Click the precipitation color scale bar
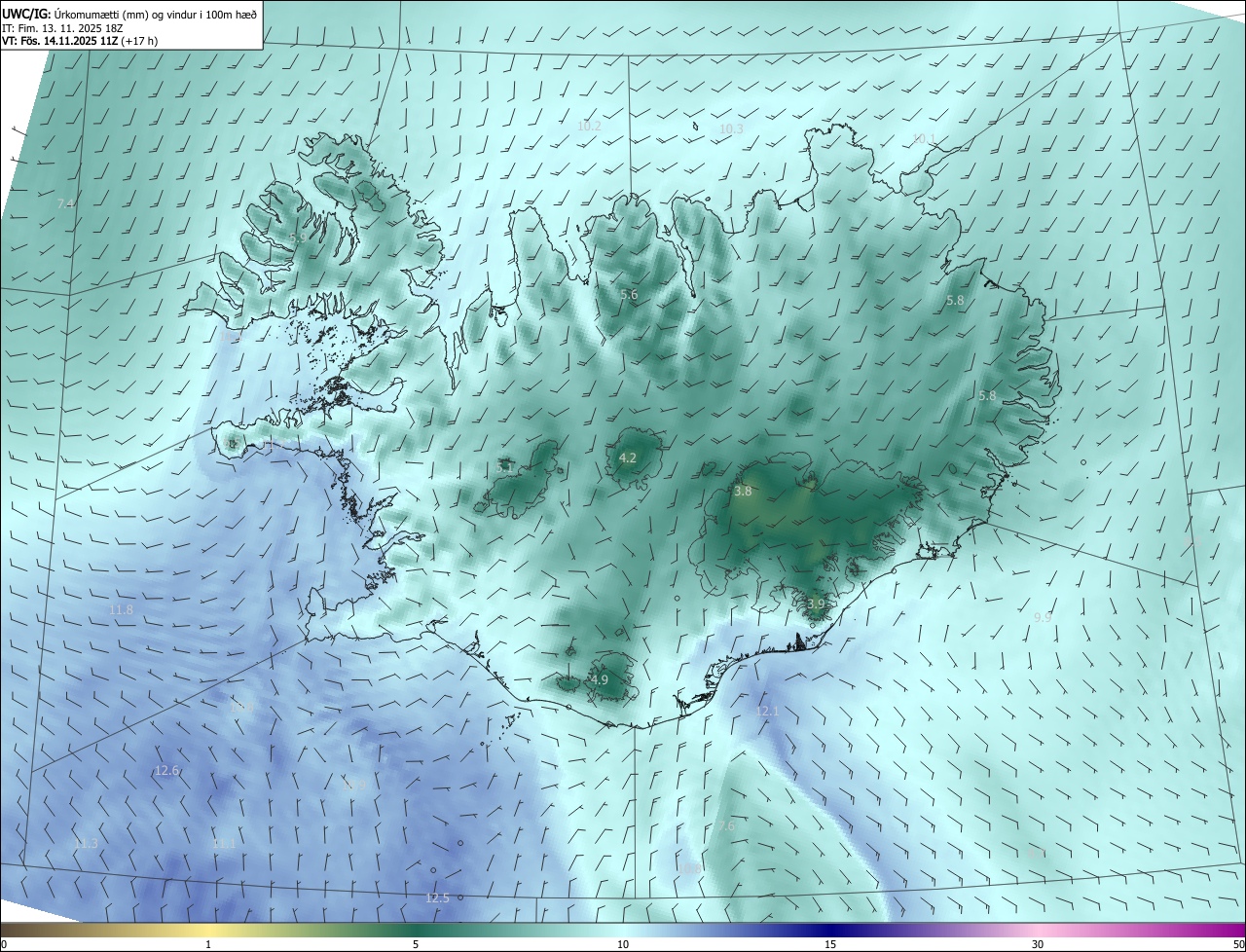The height and width of the screenshot is (952, 1246). pyautogui.click(x=623, y=930)
